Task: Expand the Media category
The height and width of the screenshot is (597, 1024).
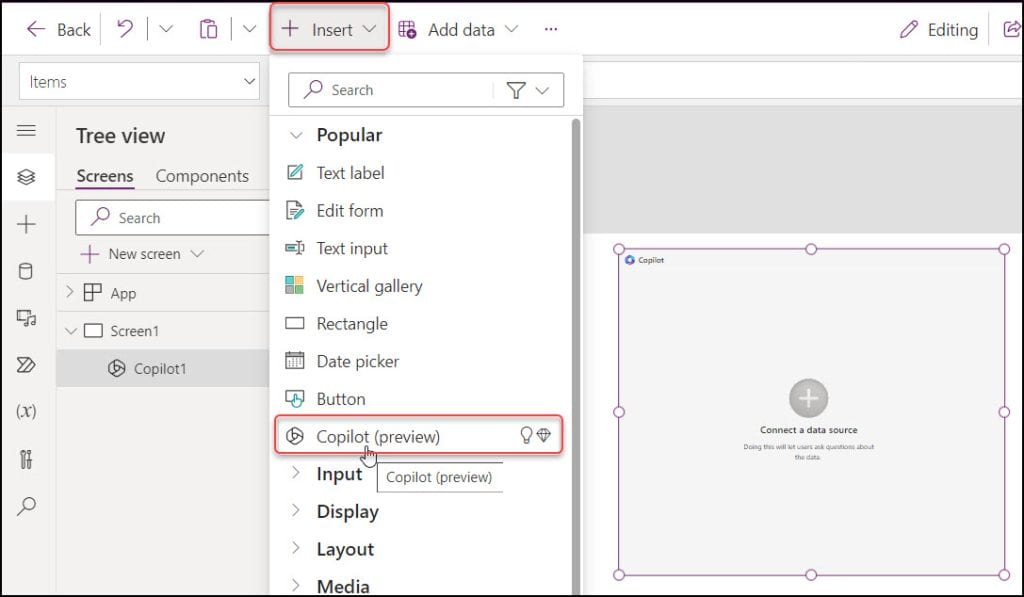Action: (x=296, y=585)
